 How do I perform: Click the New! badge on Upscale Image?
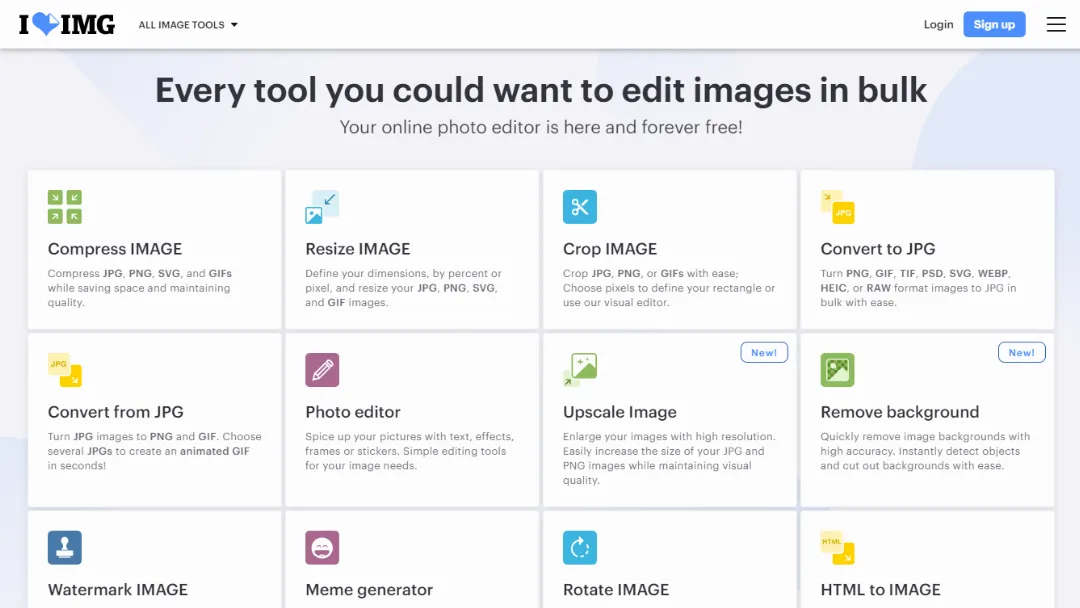pos(764,353)
